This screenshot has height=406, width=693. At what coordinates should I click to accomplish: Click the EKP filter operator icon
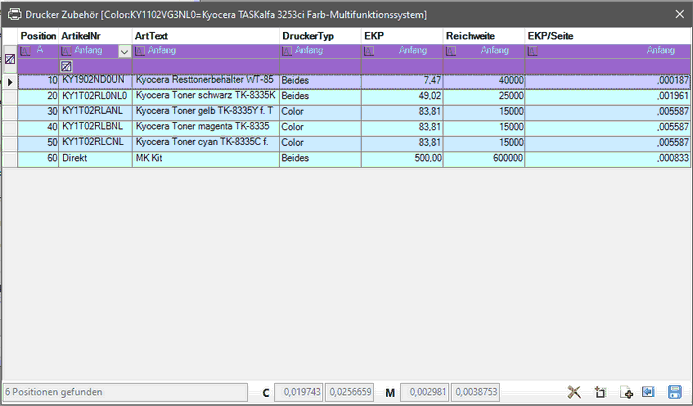369,51
